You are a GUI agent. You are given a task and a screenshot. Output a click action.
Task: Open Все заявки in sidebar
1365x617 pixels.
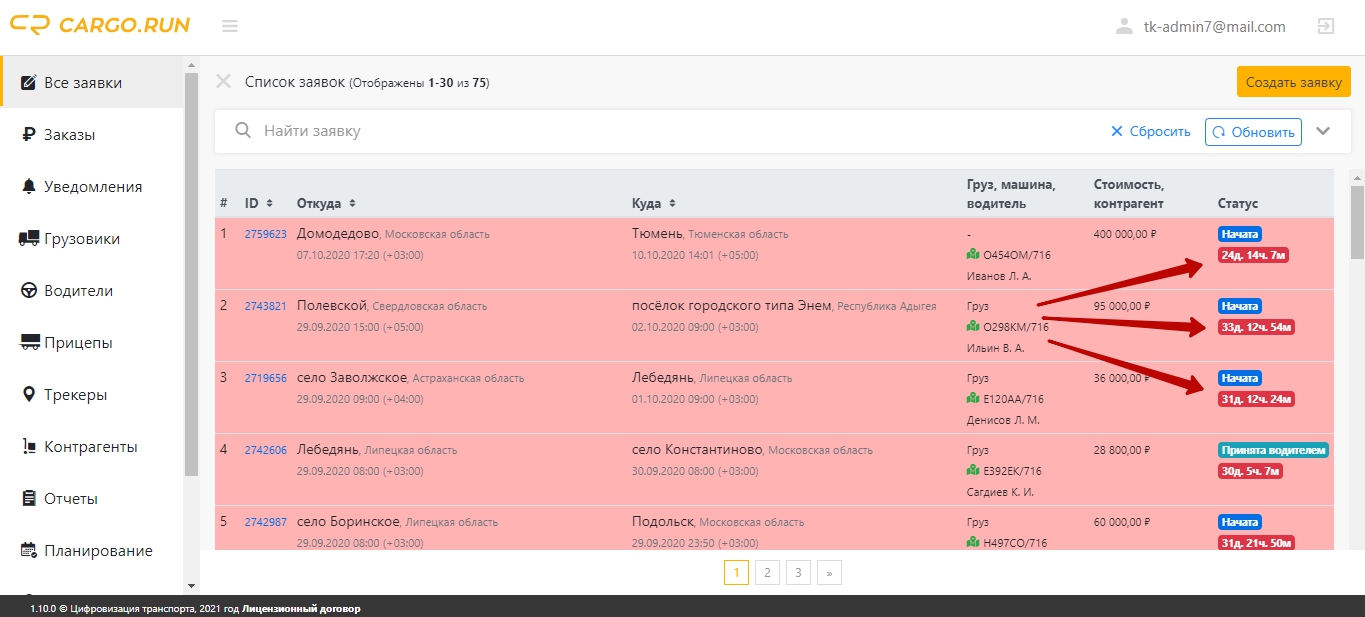[92, 82]
